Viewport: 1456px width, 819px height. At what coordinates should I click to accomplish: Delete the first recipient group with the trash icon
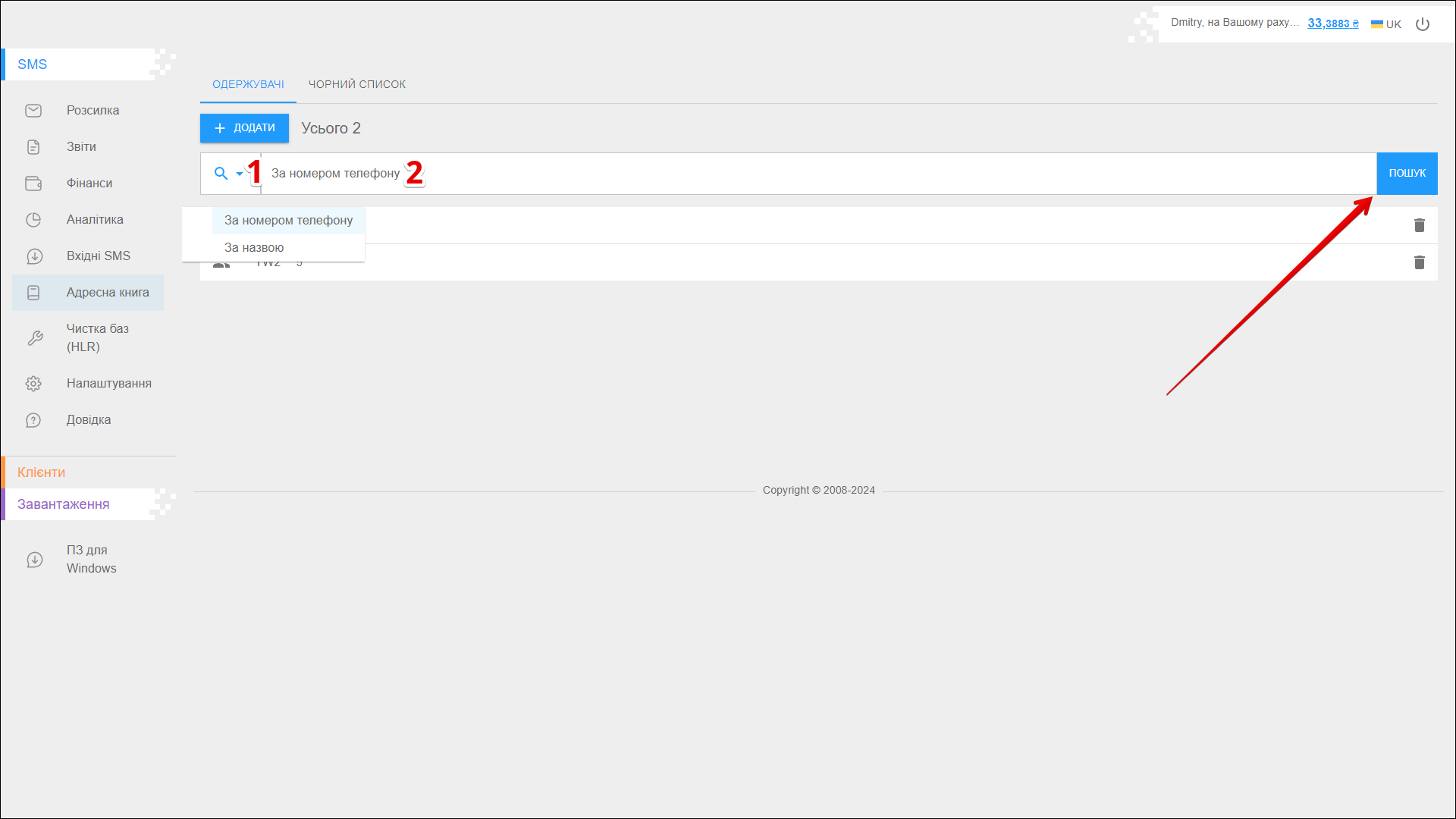point(1419,225)
